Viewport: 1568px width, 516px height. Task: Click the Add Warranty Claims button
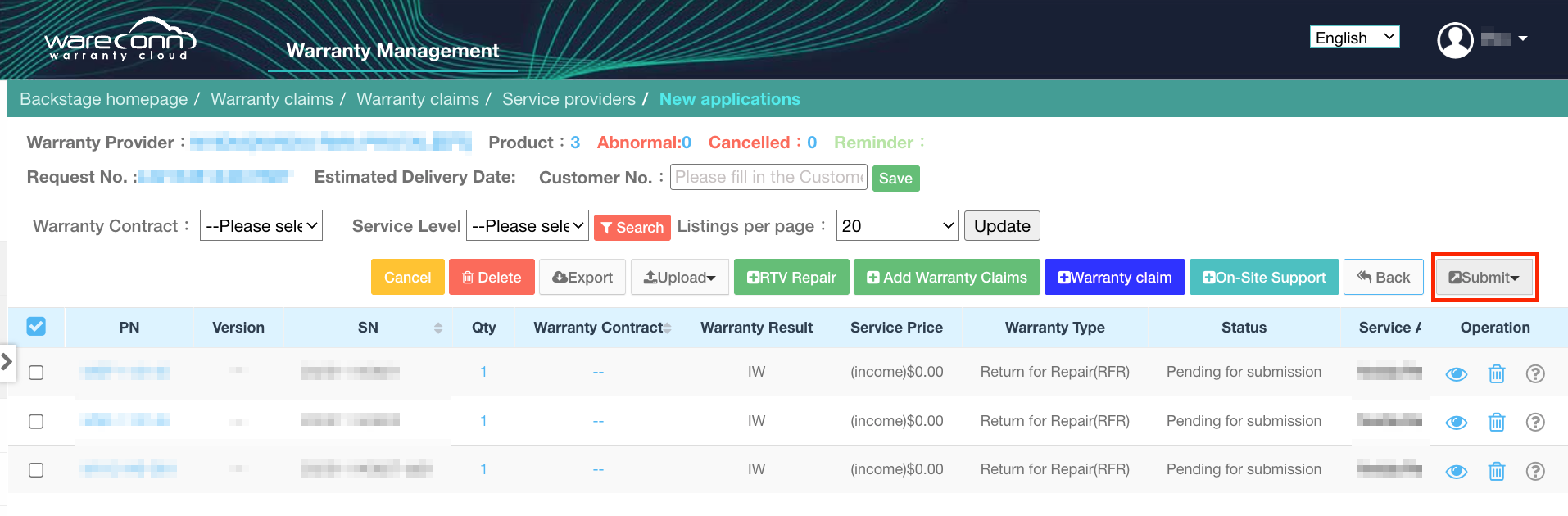pos(946,278)
